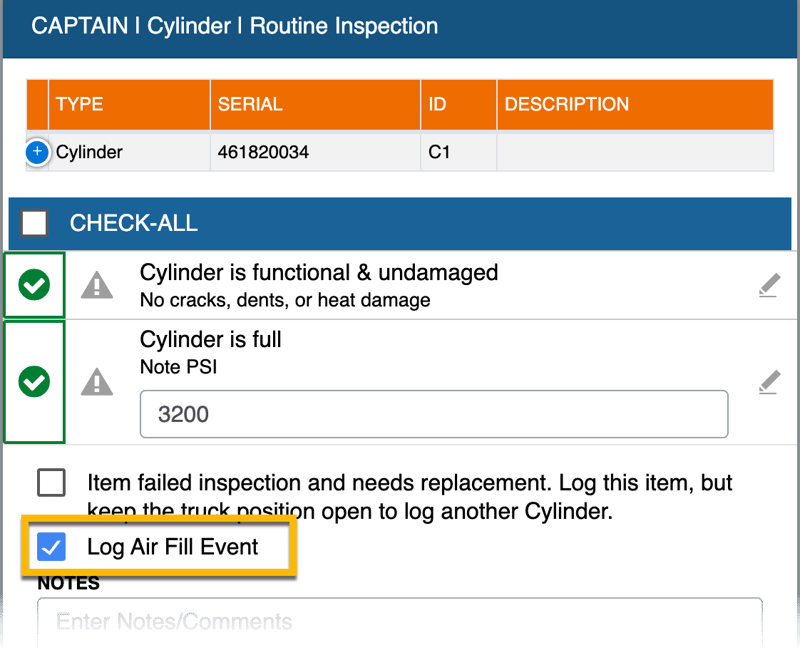
Task: Click green checkmark for Cylinder is functional
Action: tap(35, 286)
